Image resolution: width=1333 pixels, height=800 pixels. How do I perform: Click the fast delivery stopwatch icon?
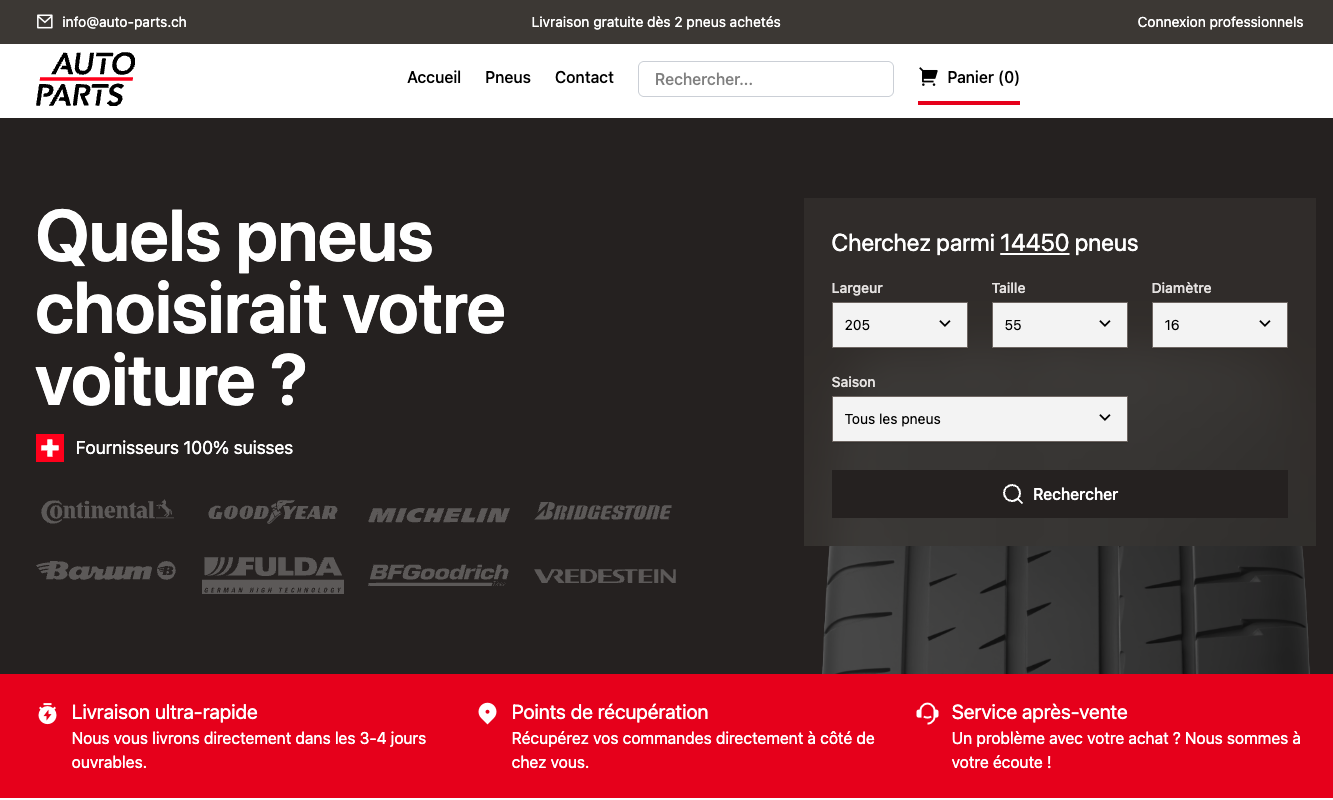click(x=47, y=713)
